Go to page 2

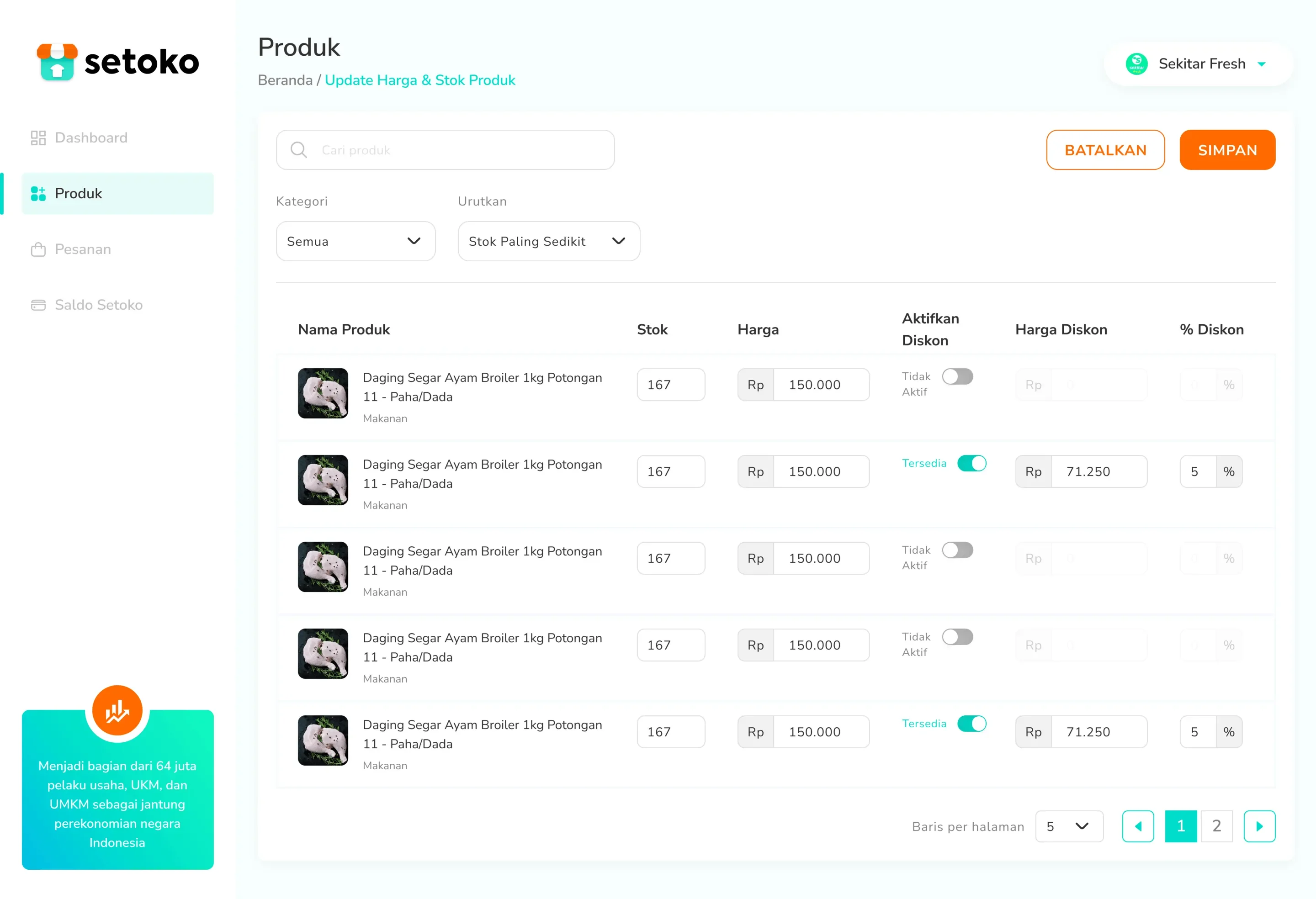[x=1216, y=826]
